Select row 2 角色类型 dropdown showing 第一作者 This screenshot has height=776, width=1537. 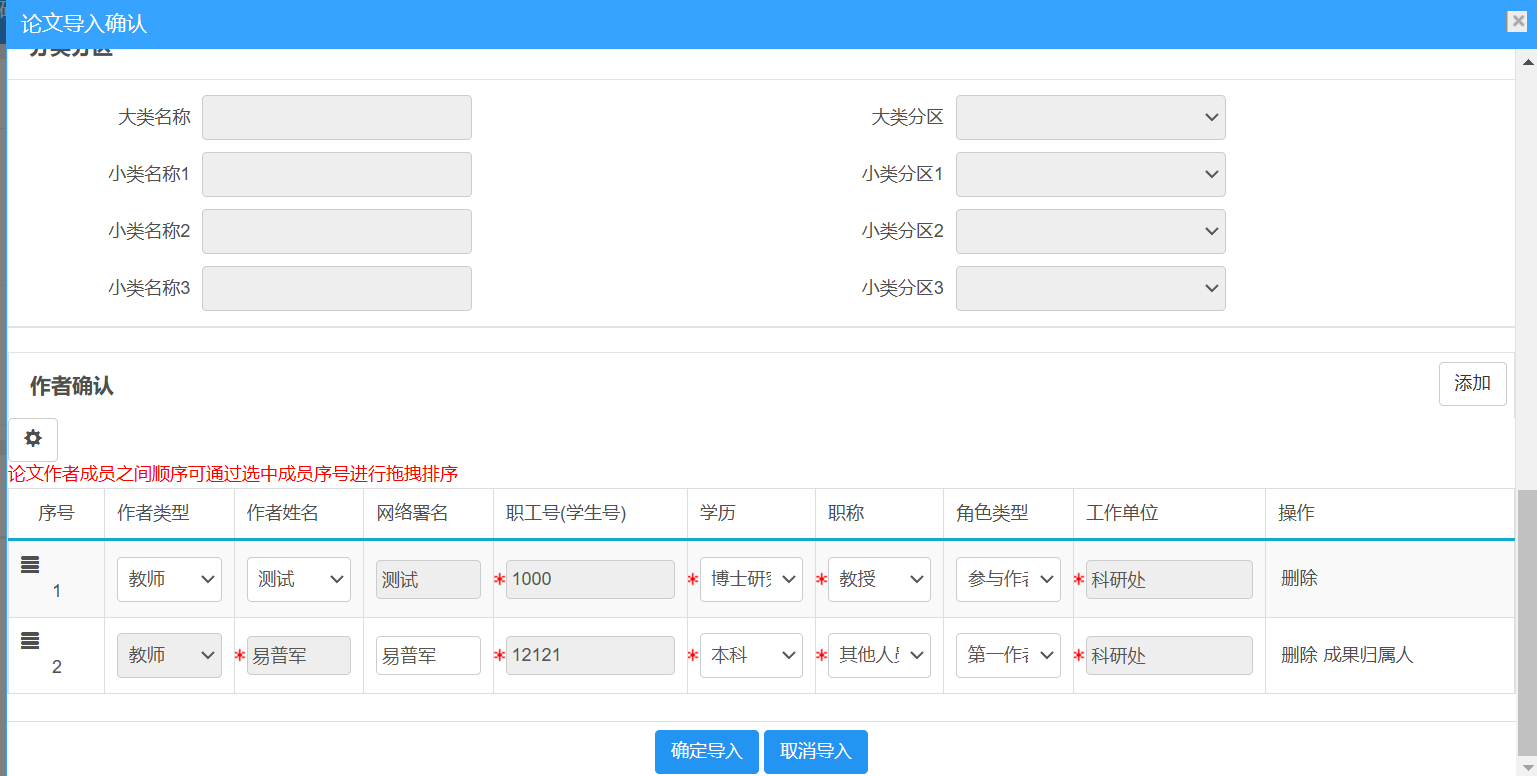click(x=1008, y=656)
